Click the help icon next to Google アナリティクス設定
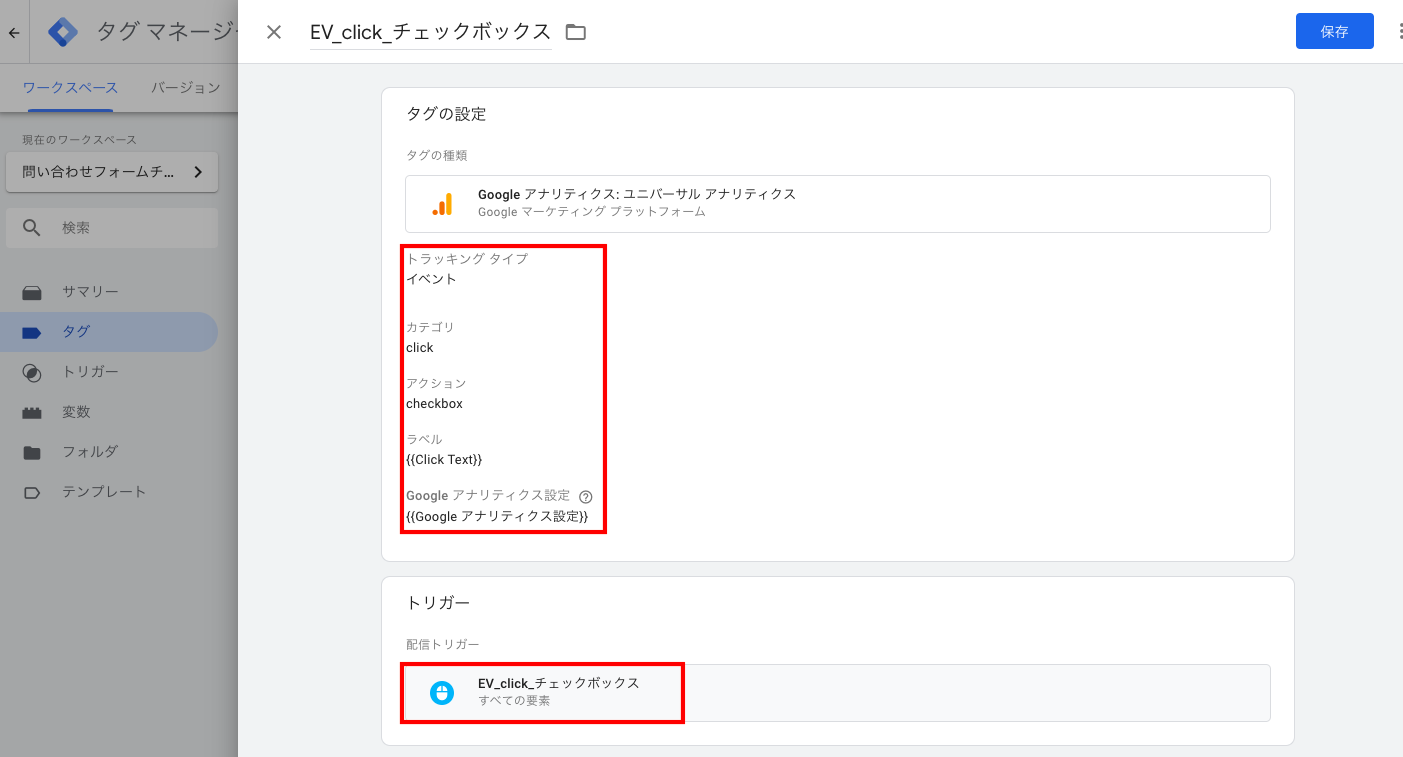Image resolution: width=1403 pixels, height=757 pixels. pos(586,496)
